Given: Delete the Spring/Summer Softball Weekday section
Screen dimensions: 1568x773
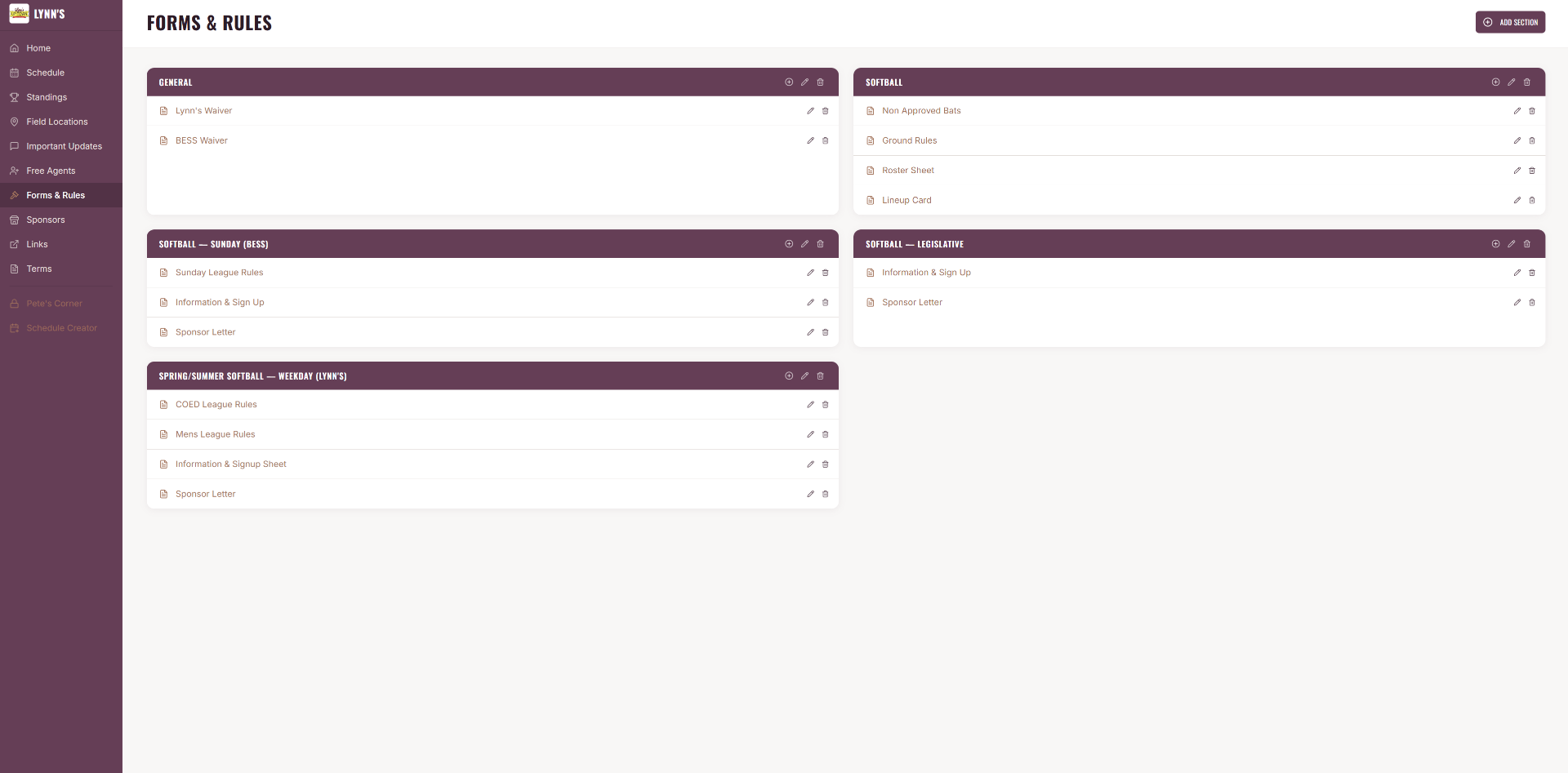Looking at the screenshot, I should click(821, 376).
